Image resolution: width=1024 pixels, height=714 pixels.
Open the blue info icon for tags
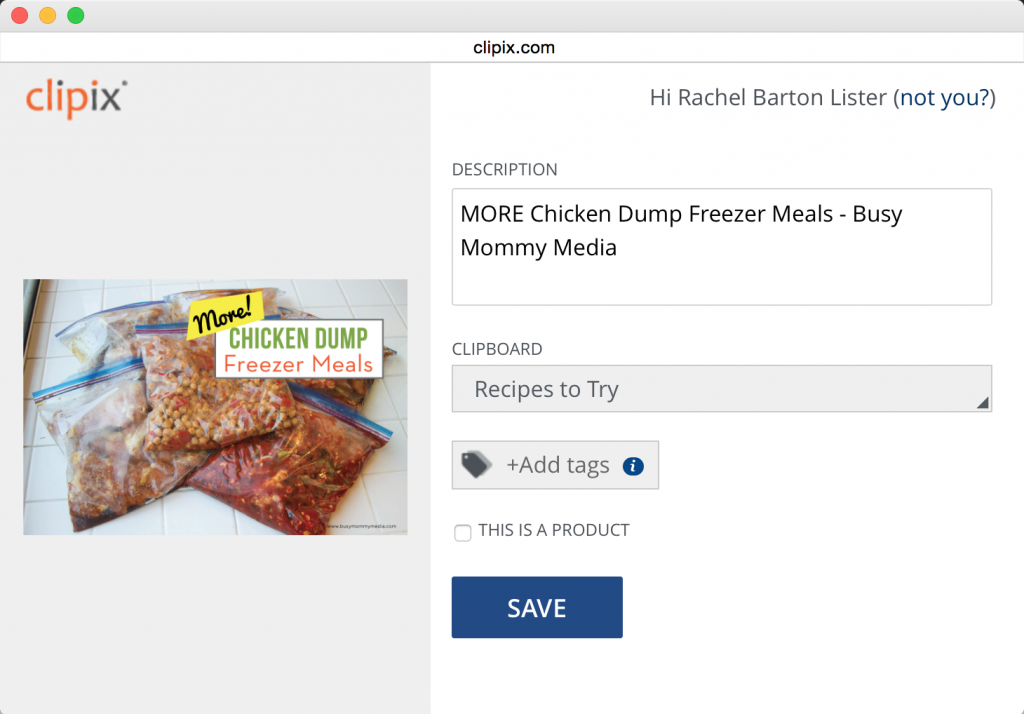tap(633, 466)
